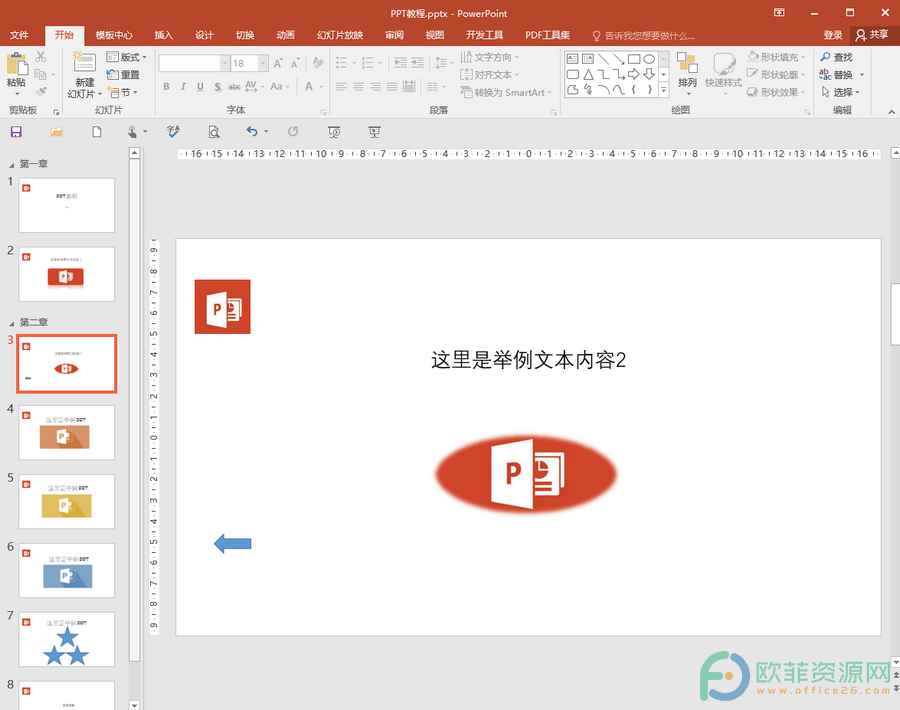Collapse the 第二章 section in slide panel
Screen dimensions: 900x710
click(x=11, y=323)
